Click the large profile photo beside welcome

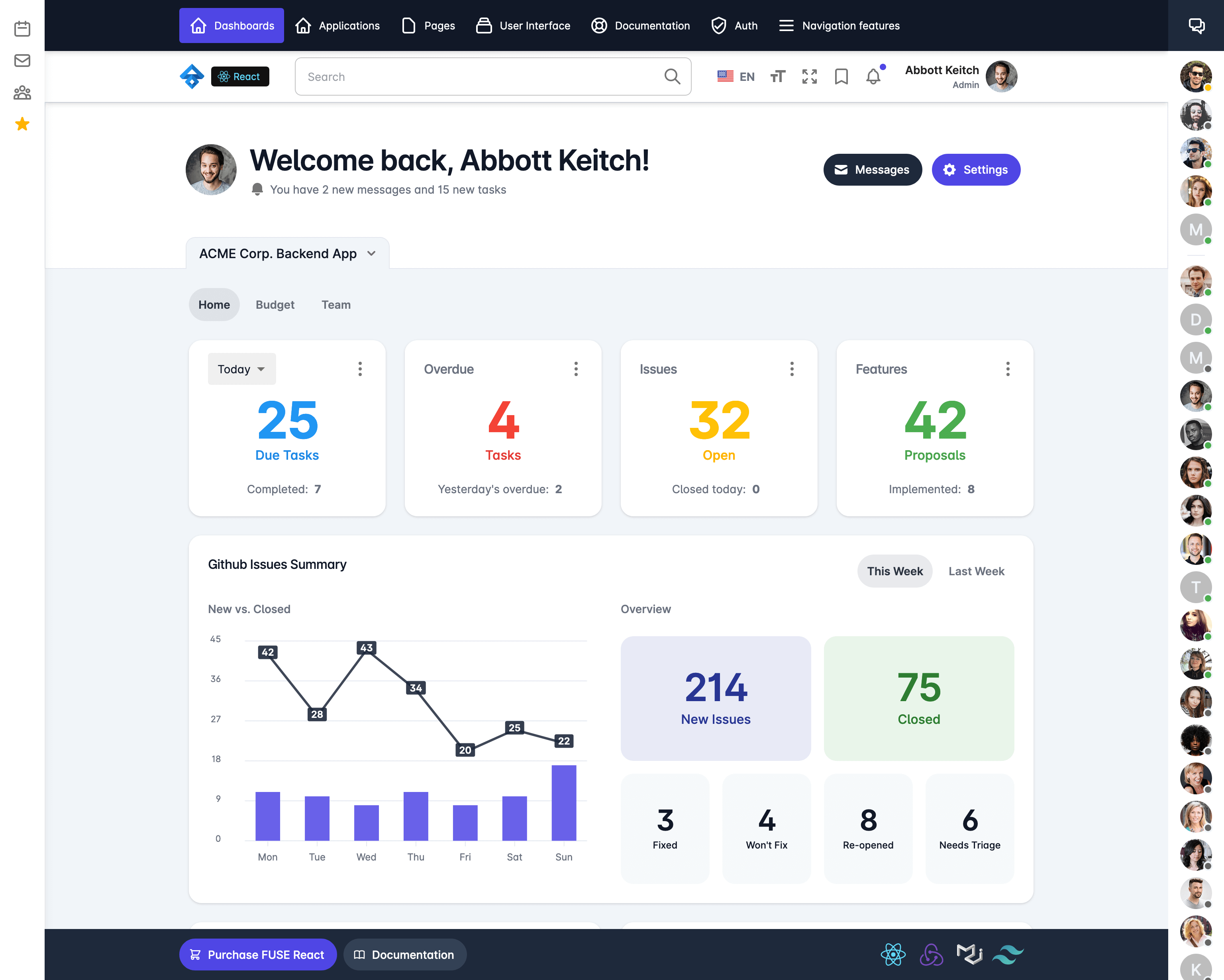pos(211,170)
